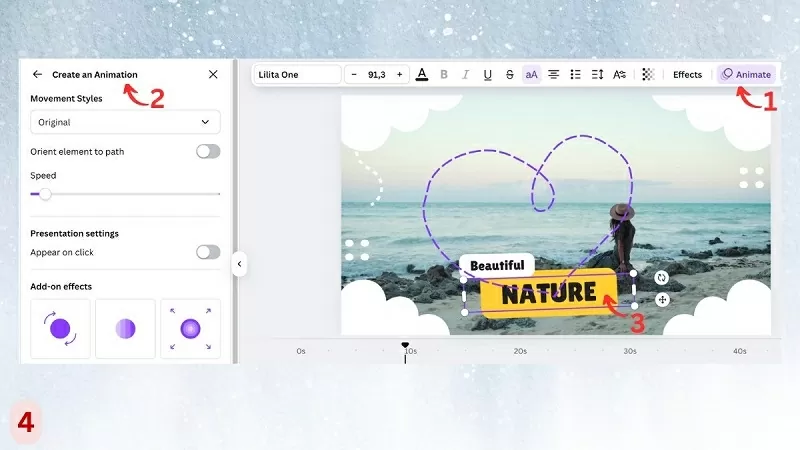Select the rotate add-on effect
This screenshot has height=450, width=800.
pyautogui.click(x=60, y=328)
